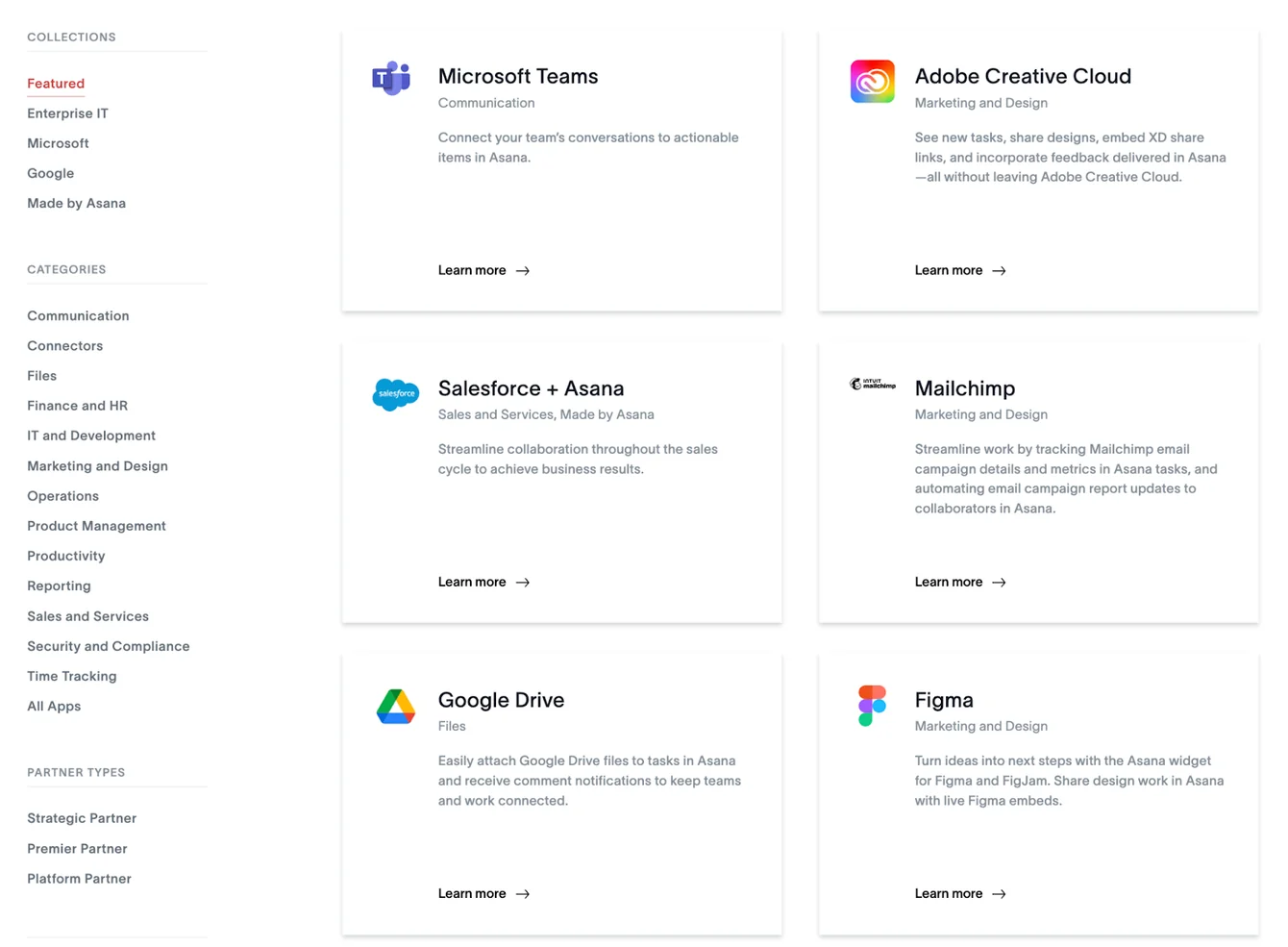Filter by Communication category in sidebar
Viewport: 1288px width, 947px height.
(x=78, y=315)
